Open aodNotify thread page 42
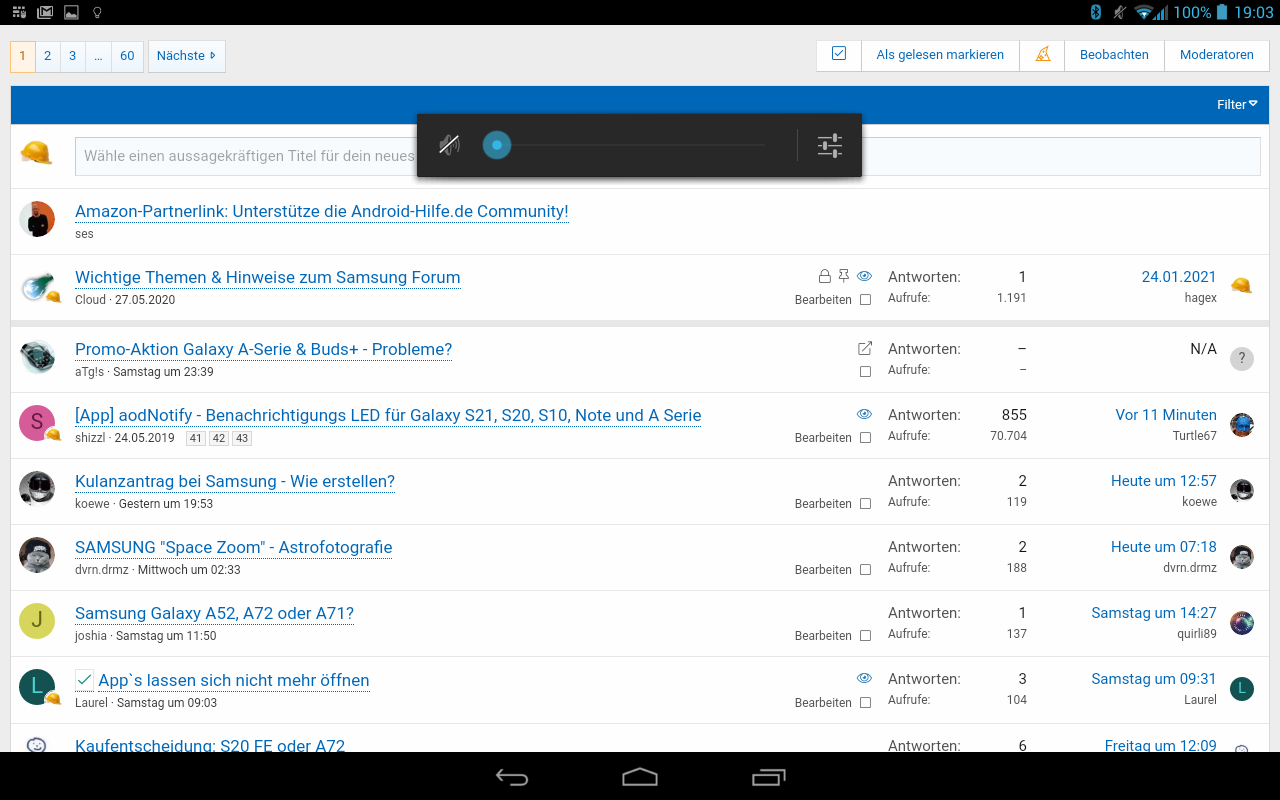Image resolution: width=1280 pixels, height=800 pixels. [218, 438]
